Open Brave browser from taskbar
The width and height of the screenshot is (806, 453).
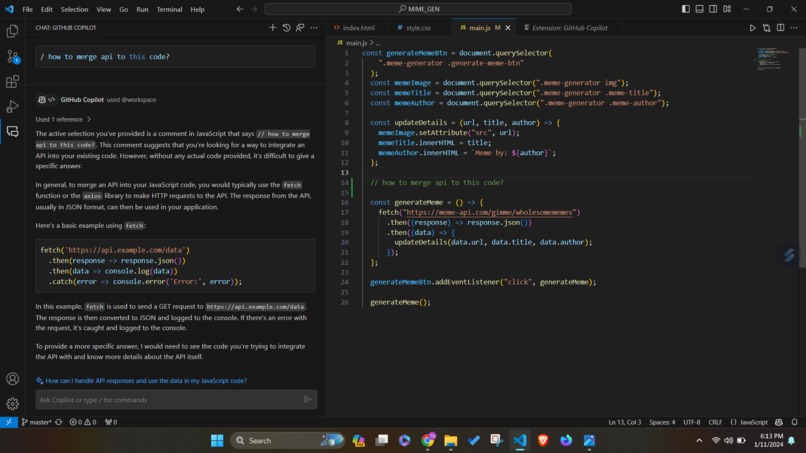click(x=543, y=441)
